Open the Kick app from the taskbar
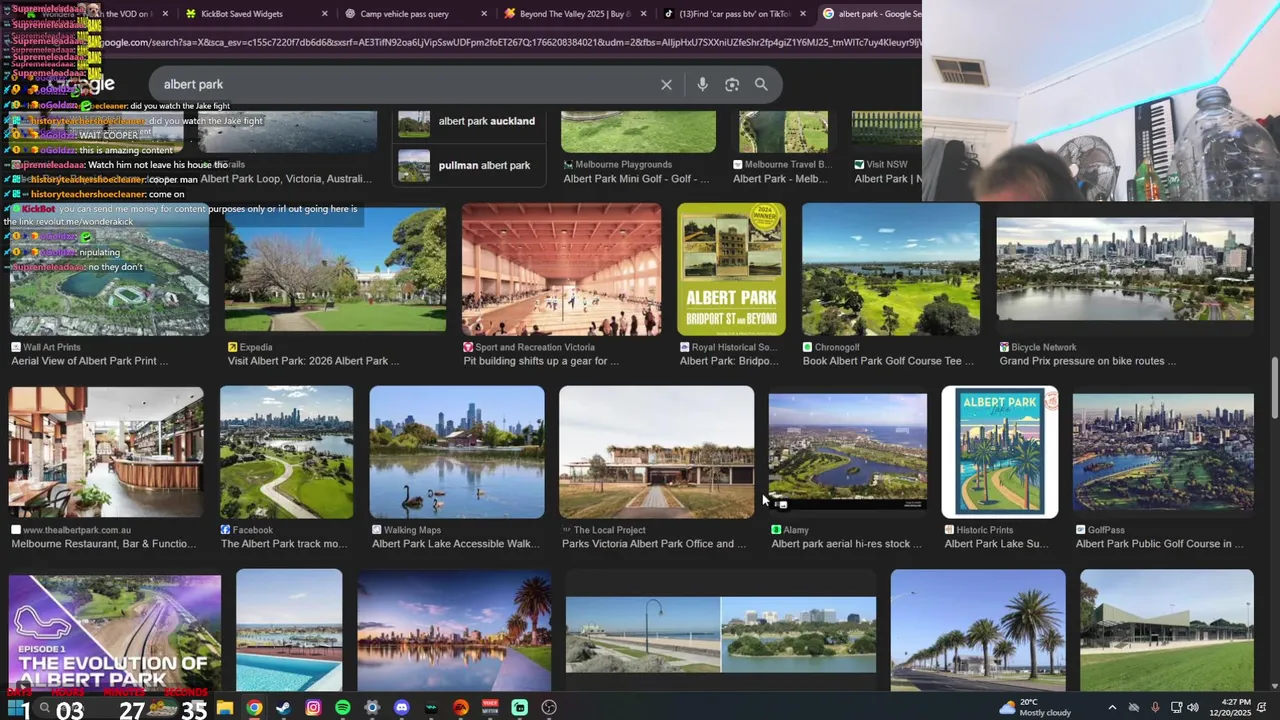The image size is (1280, 720). coord(520,708)
